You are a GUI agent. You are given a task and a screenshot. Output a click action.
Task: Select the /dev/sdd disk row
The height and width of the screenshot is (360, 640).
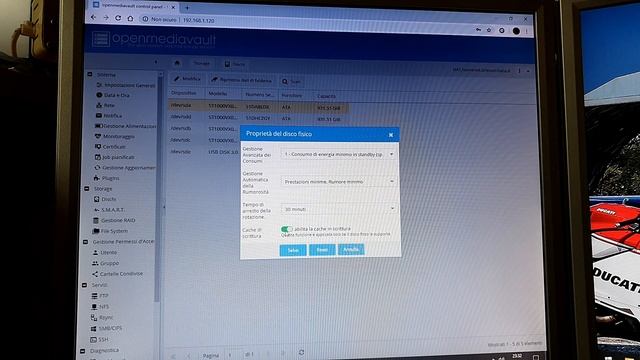(x=258, y=118)
